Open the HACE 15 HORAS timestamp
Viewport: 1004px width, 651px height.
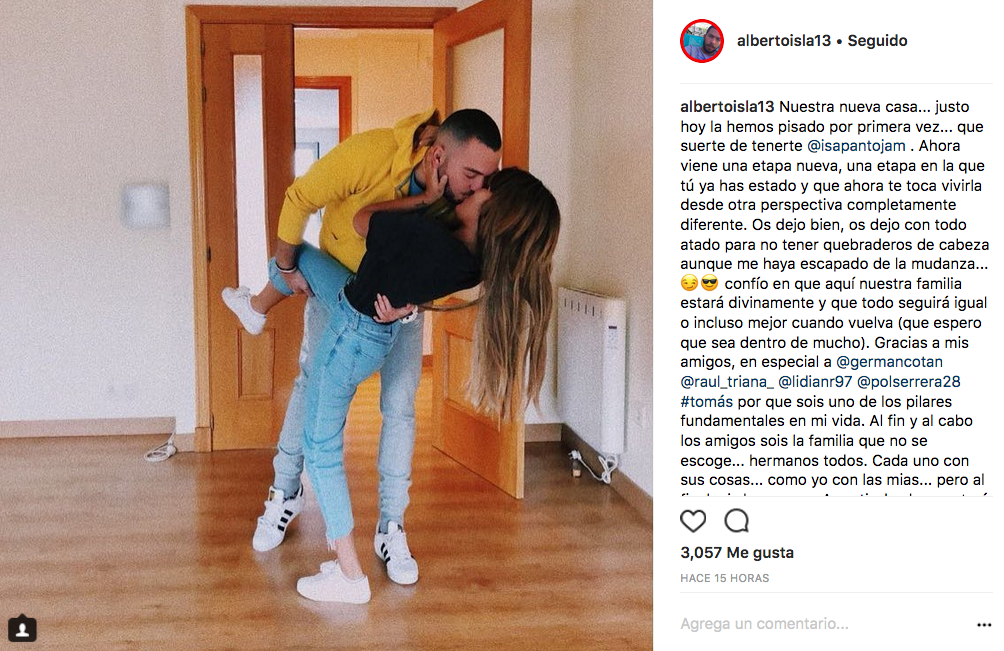coord(725,578)
